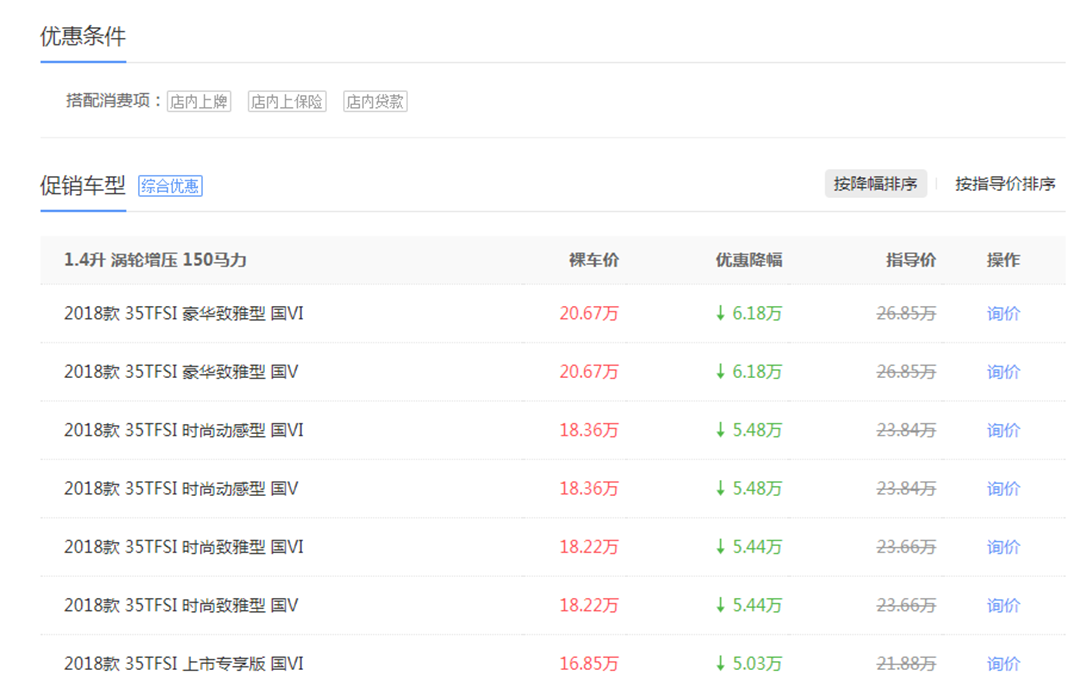Click the 裸车价 column header
This screenshot has width=1080, height=684.
click(594, 260)
